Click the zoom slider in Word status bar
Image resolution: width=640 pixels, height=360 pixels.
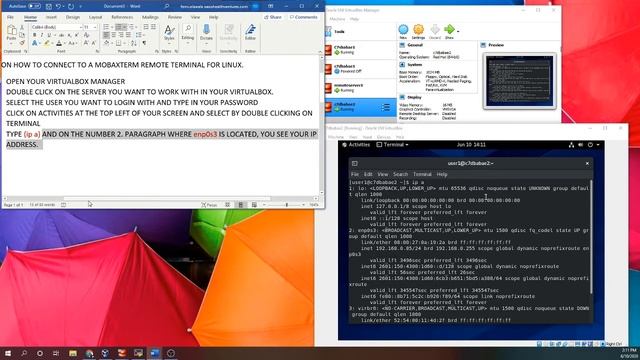coord(286,204)
